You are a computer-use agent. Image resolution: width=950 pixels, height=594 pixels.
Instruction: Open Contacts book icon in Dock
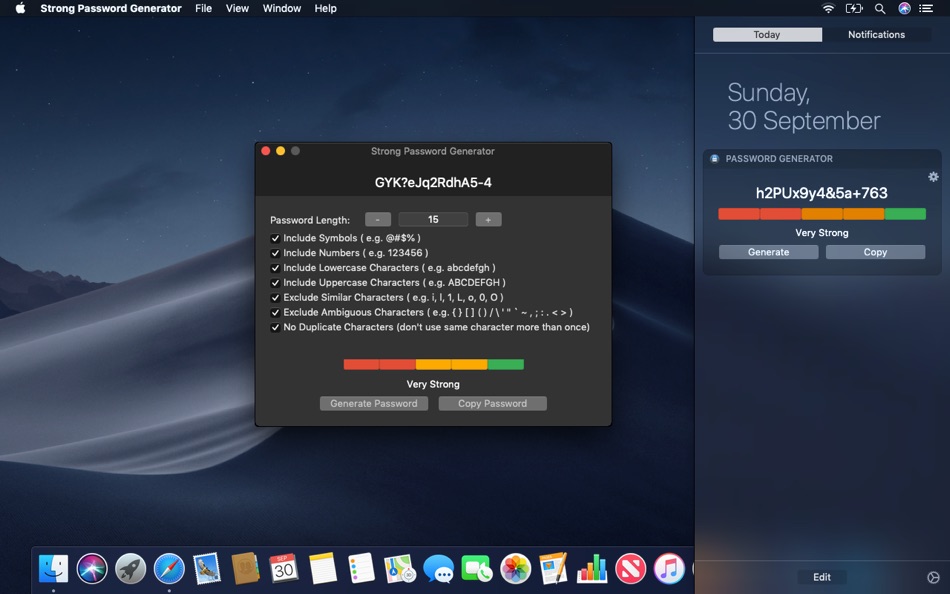coord(245,569)
